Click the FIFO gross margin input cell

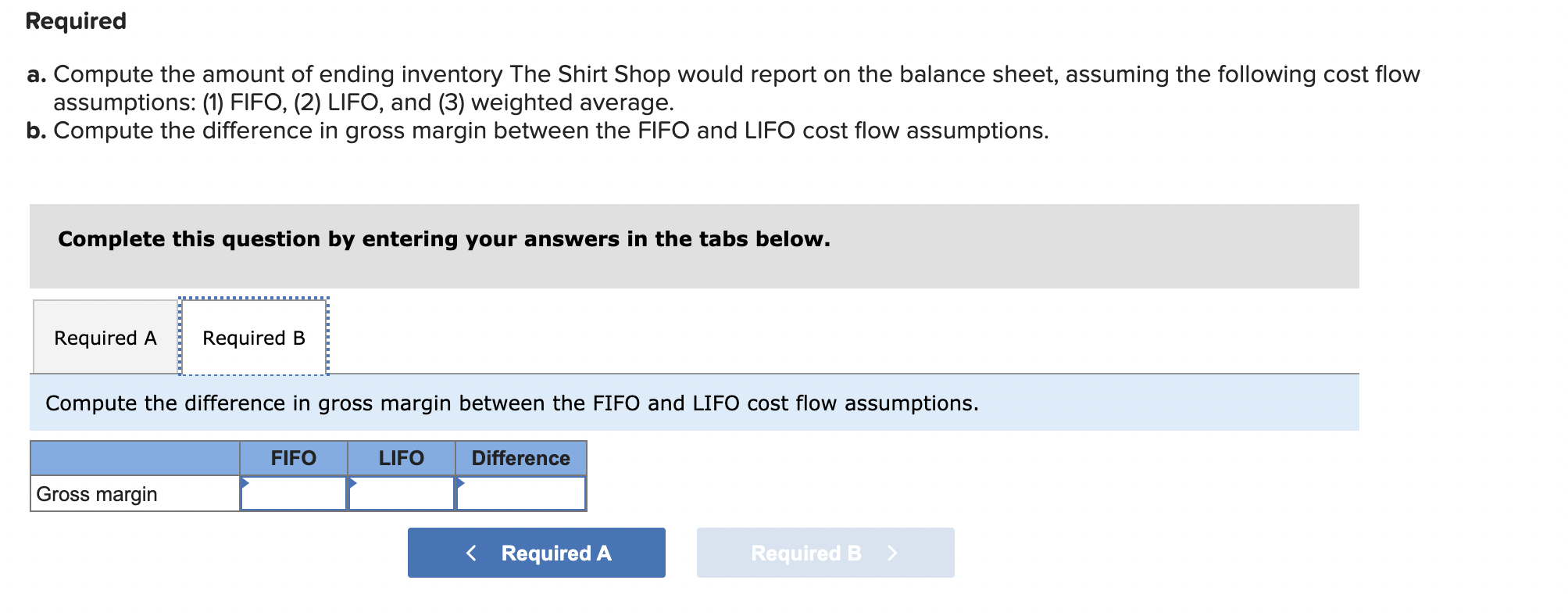[297, 493]
